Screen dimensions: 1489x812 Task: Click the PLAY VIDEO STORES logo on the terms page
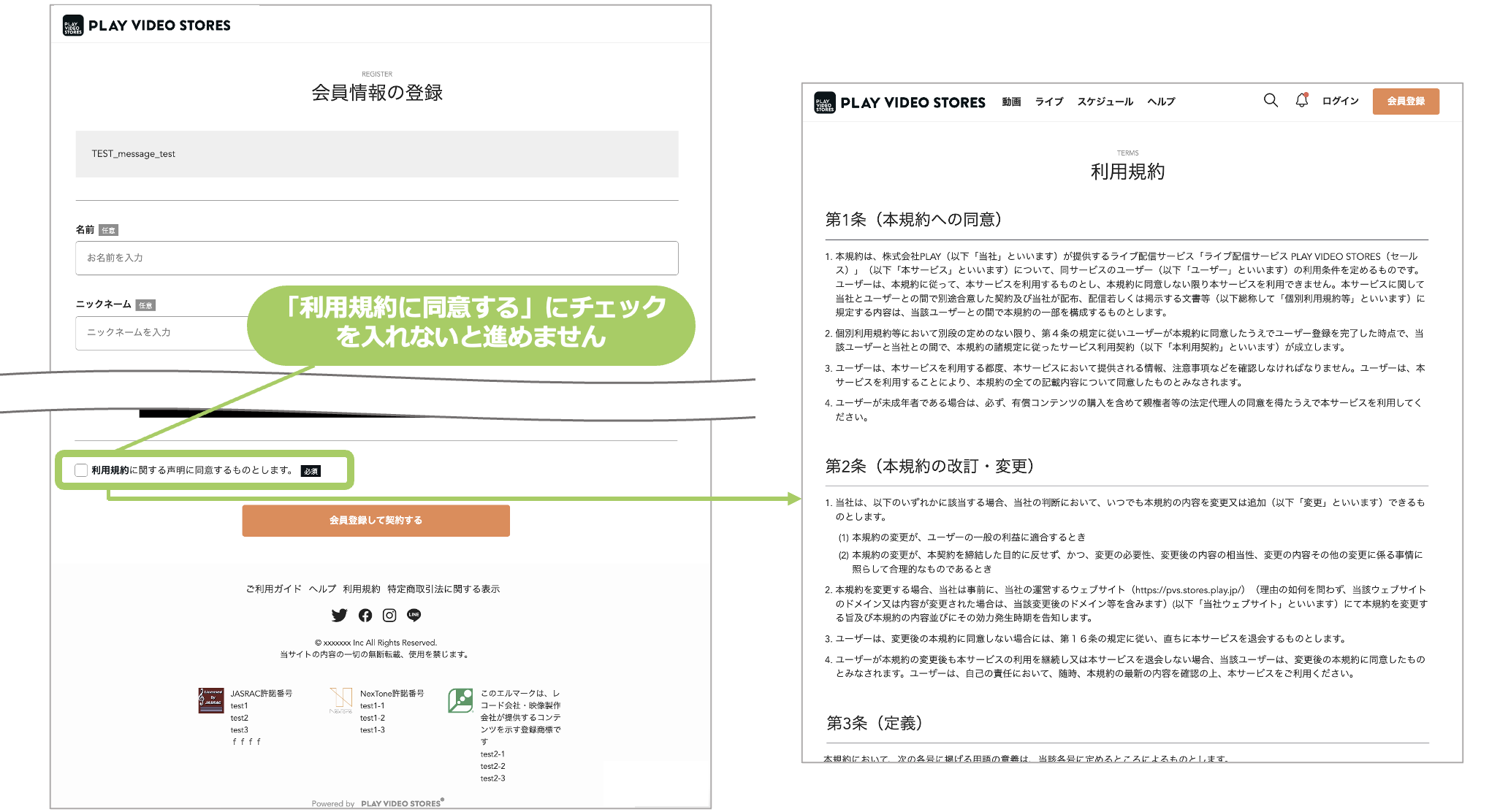click(x=900, y=102)
